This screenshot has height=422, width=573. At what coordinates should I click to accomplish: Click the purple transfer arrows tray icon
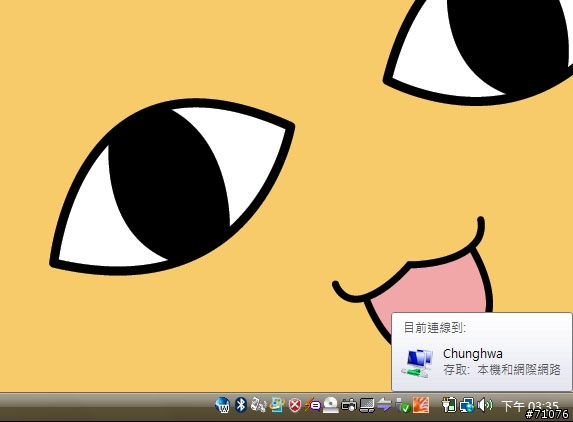(x=384, y=405)
